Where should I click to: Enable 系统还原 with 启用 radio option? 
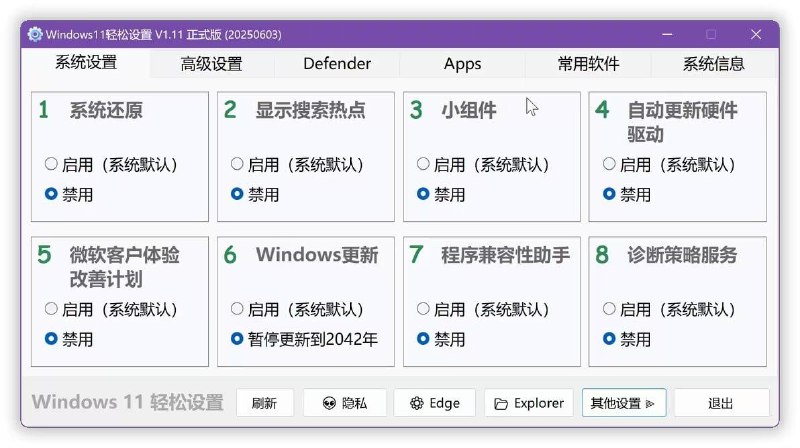[x=51, y=165]
